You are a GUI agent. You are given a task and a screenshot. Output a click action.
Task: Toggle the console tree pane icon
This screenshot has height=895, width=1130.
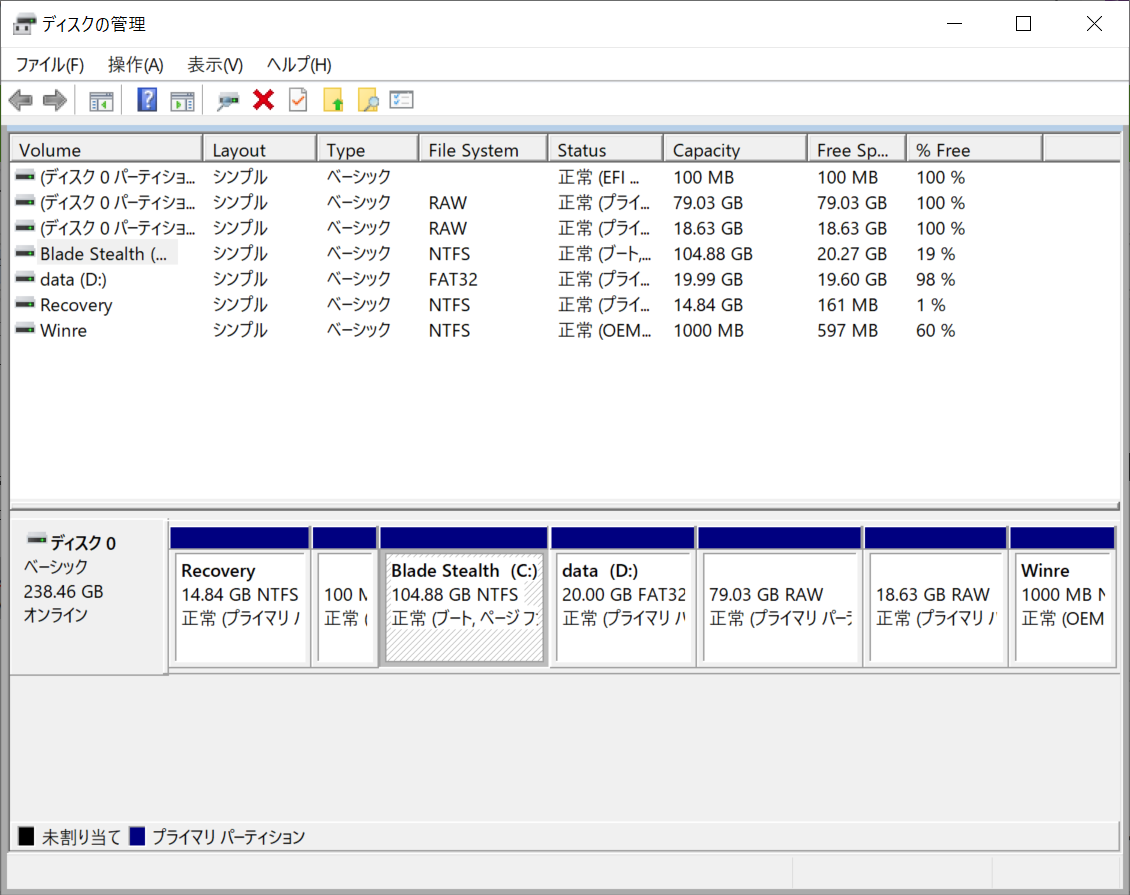[x=101, y=101]
